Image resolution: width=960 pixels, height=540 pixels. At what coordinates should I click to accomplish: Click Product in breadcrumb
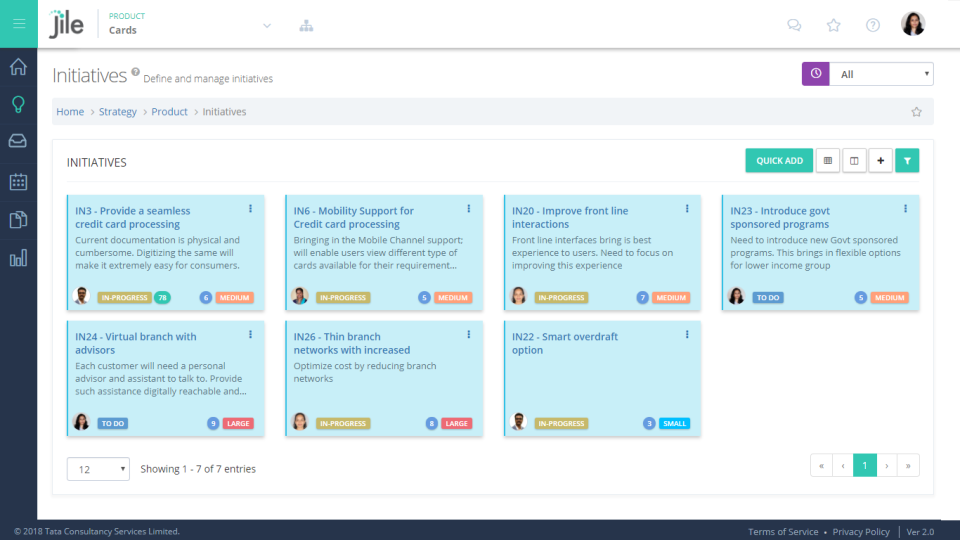[x=169, y=112]
